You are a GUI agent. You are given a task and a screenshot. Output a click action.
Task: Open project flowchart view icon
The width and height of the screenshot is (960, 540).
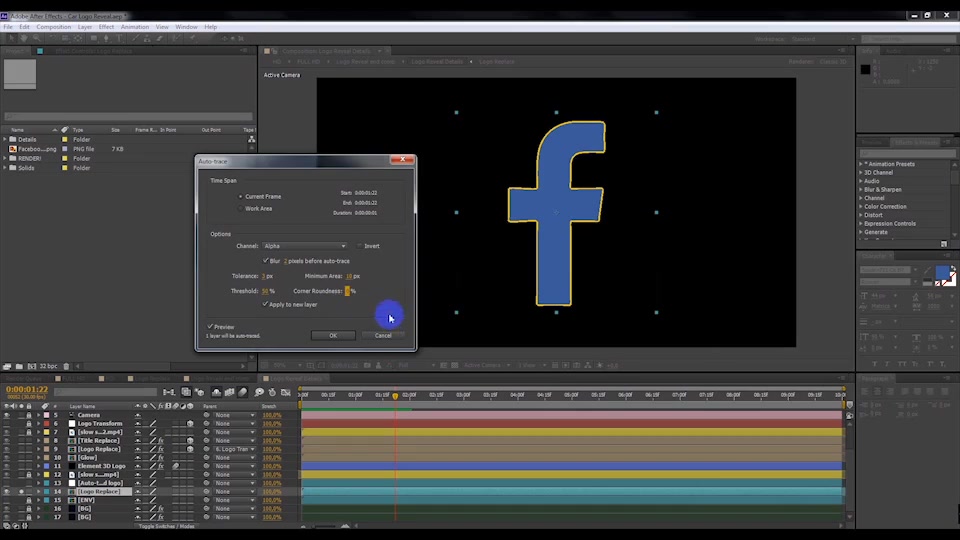tap(252, 140)
